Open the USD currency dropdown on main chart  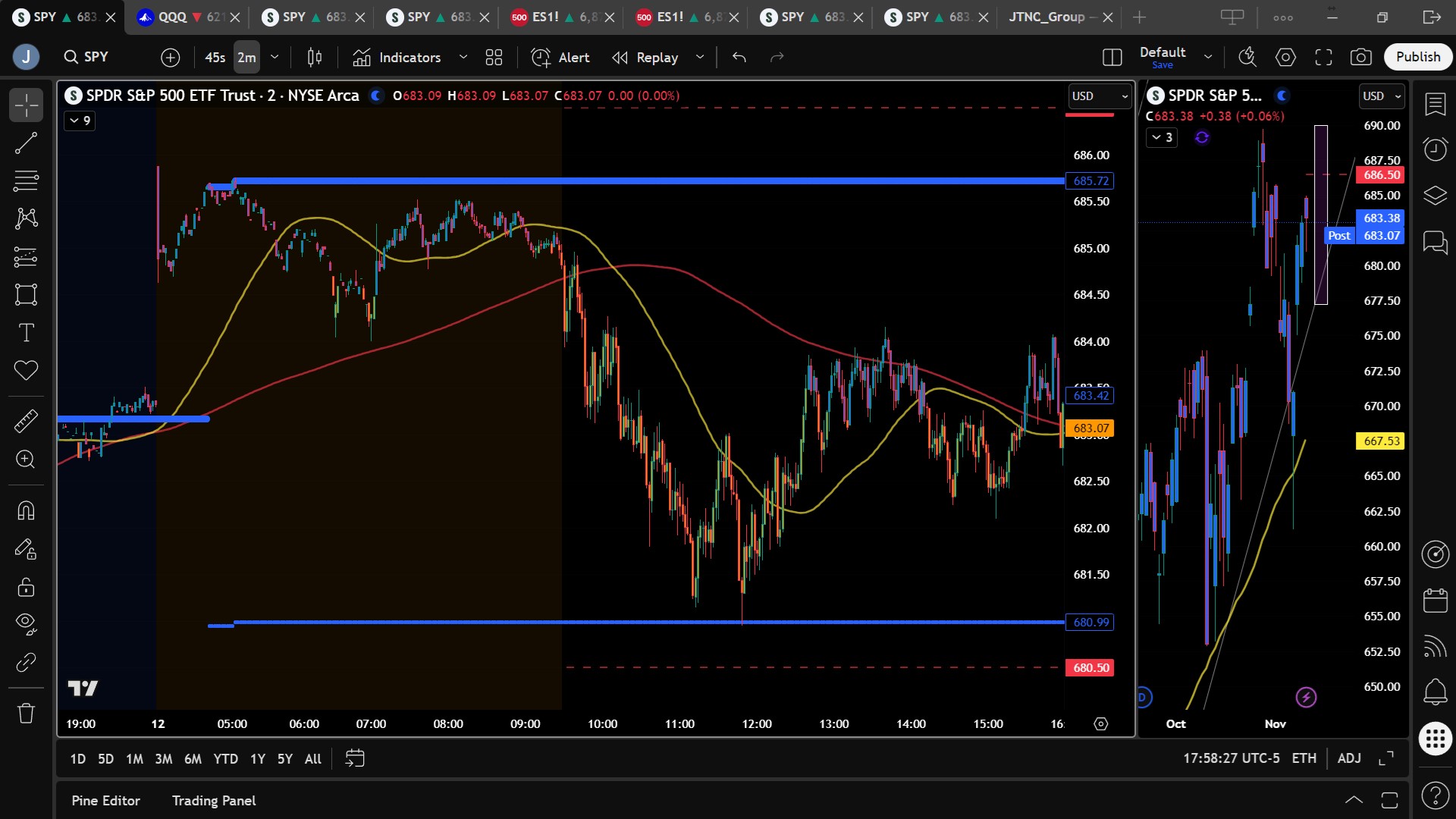(x=1100, y=96)
